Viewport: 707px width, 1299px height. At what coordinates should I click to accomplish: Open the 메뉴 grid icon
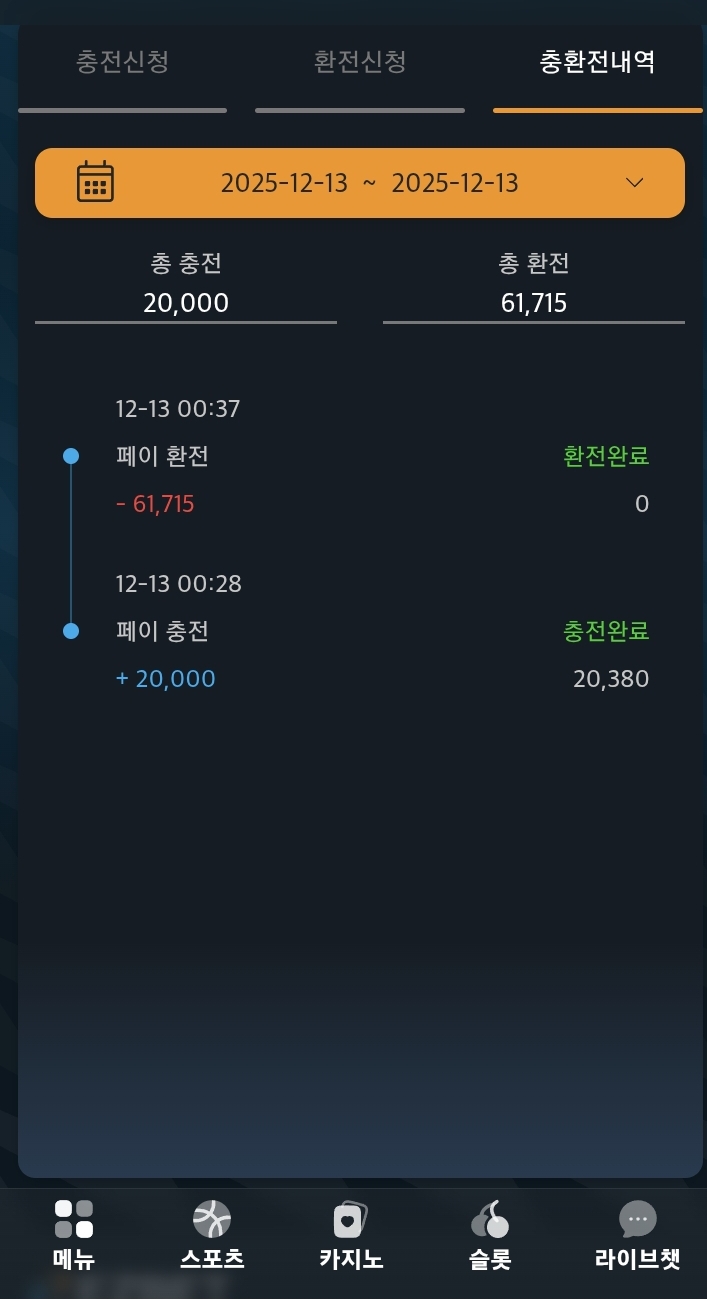coord(74,1219)
